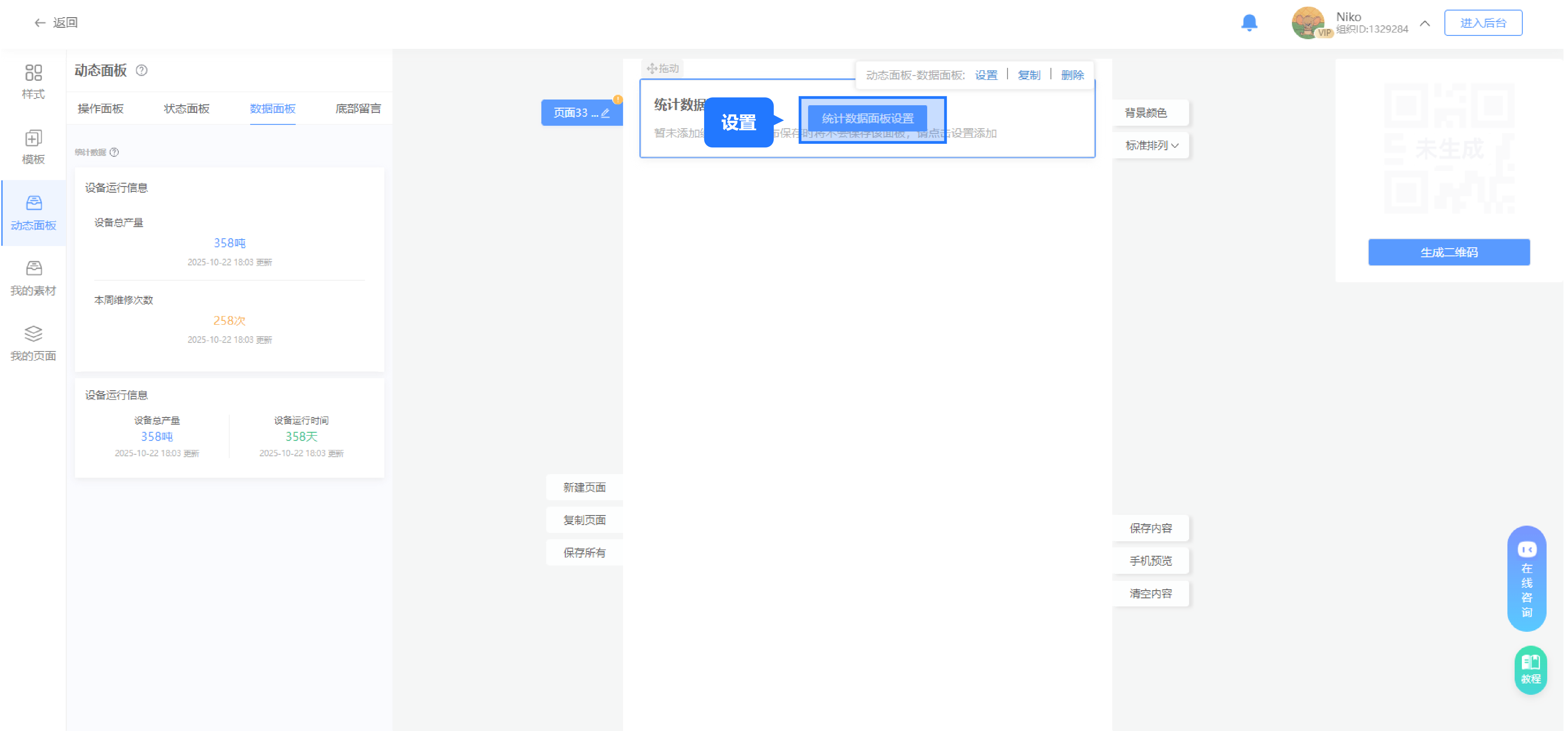1568x731 pixels.
Task: Click the 设置 link in panel toolbar
Action: pos(986,75)
